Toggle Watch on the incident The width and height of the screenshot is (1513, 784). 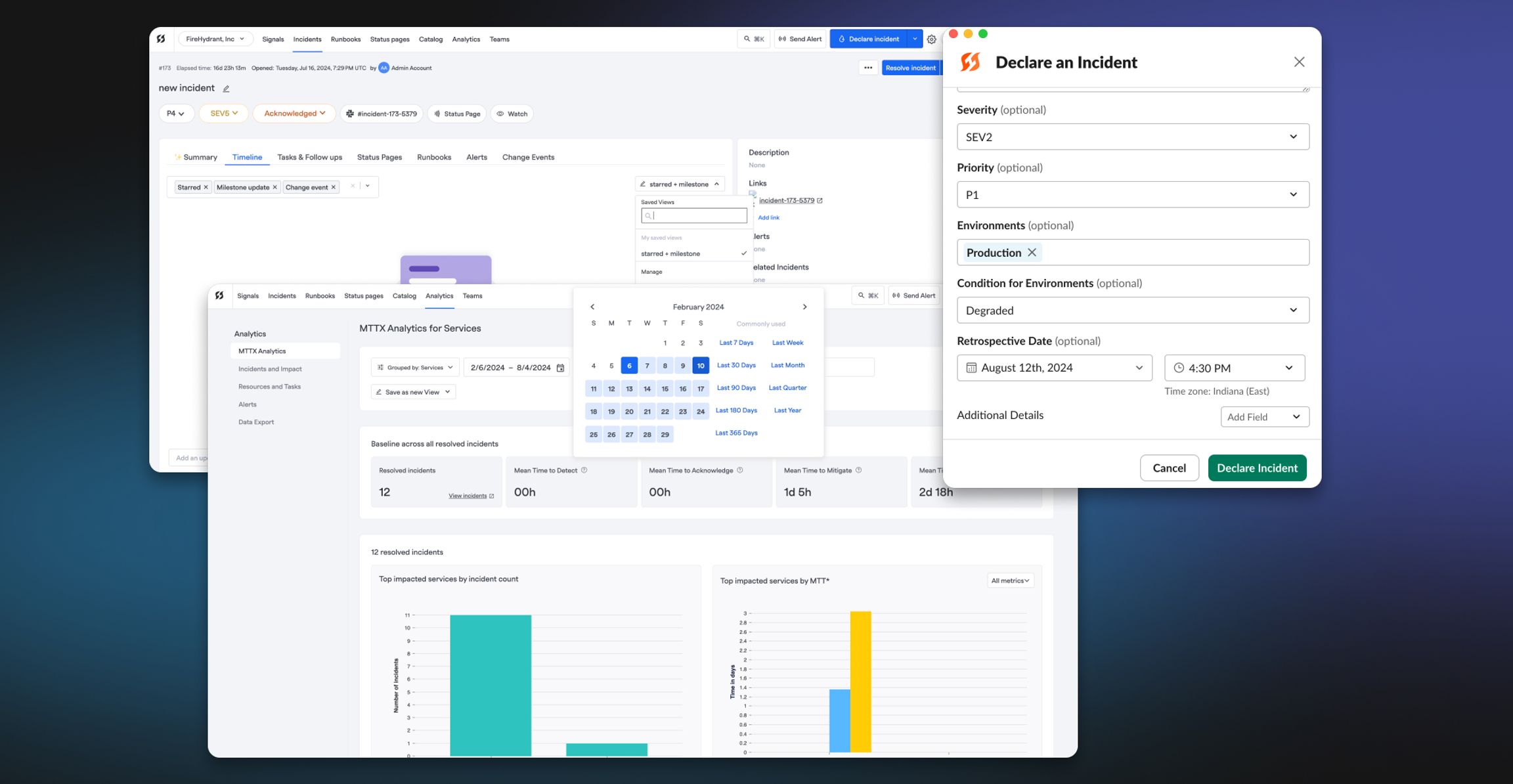tap(512, 114)
